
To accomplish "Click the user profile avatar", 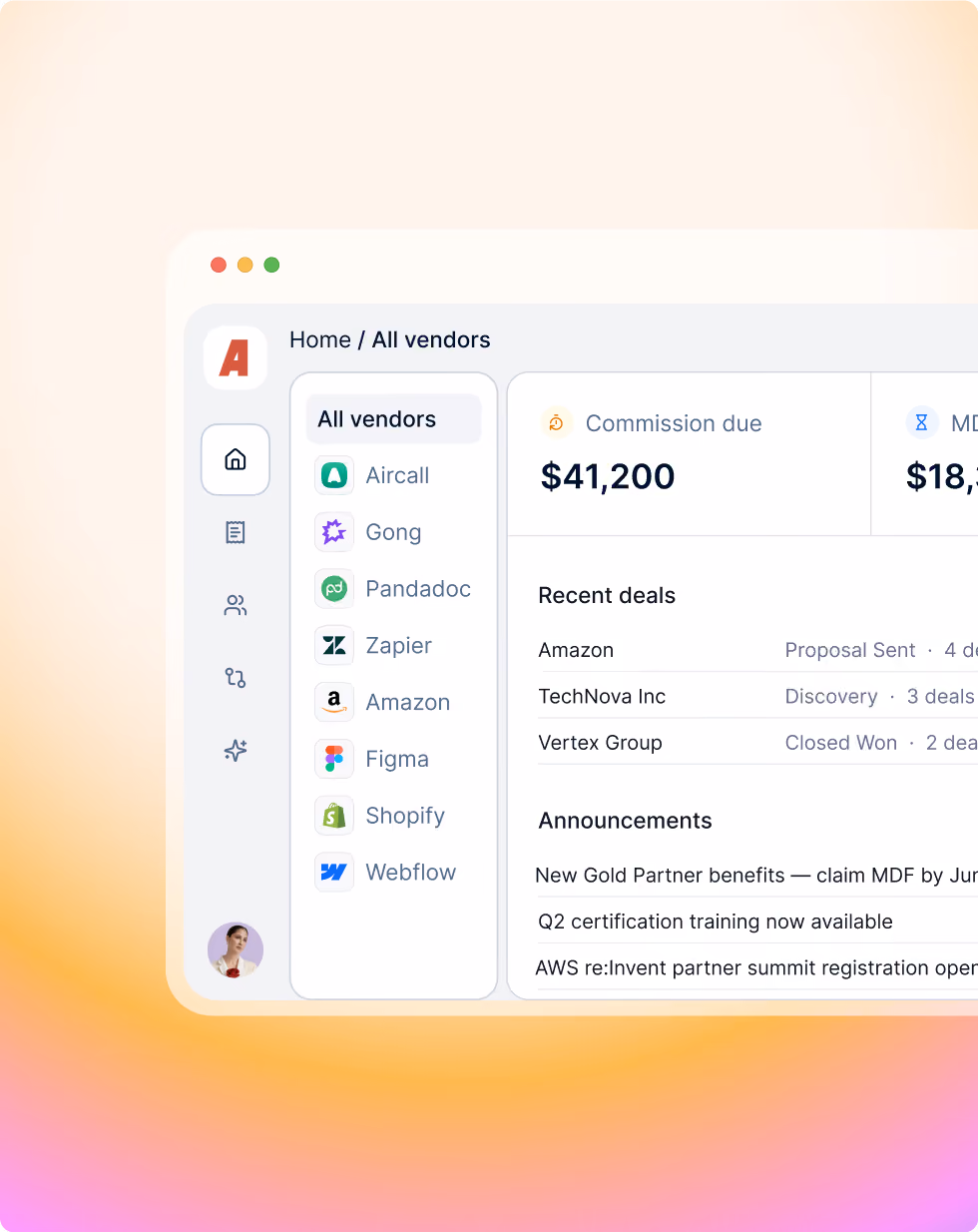I will (x=236, y=949).
